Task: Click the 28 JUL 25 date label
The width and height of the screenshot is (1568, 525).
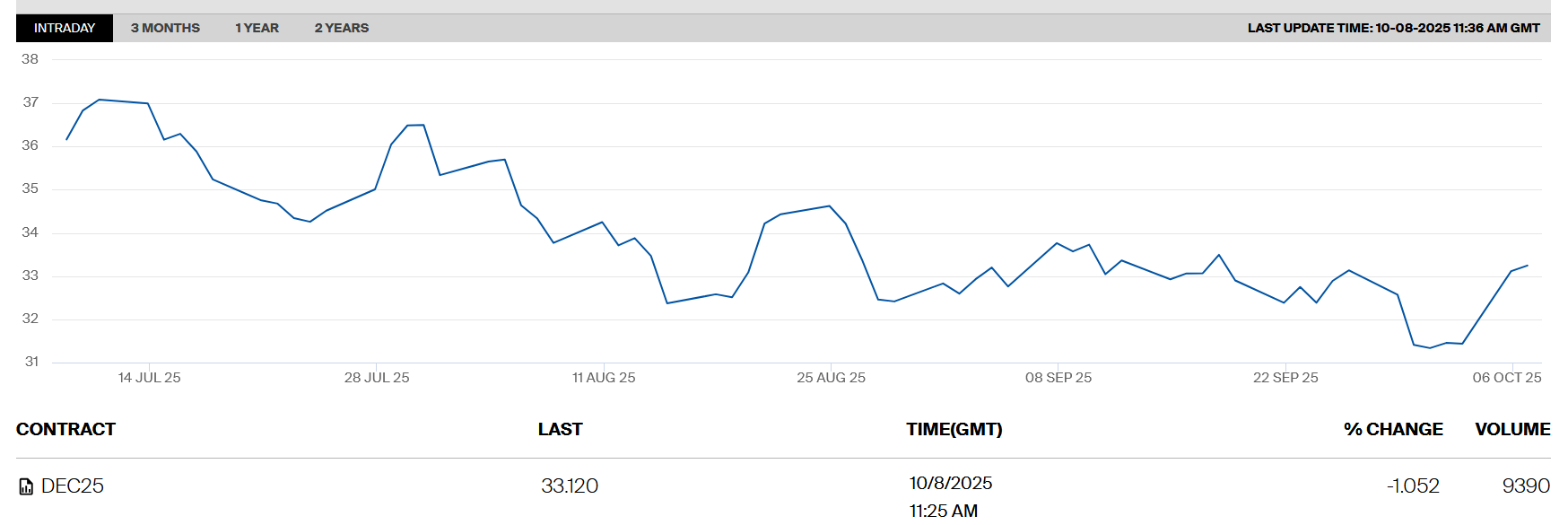Action: [x=377, y=378]
